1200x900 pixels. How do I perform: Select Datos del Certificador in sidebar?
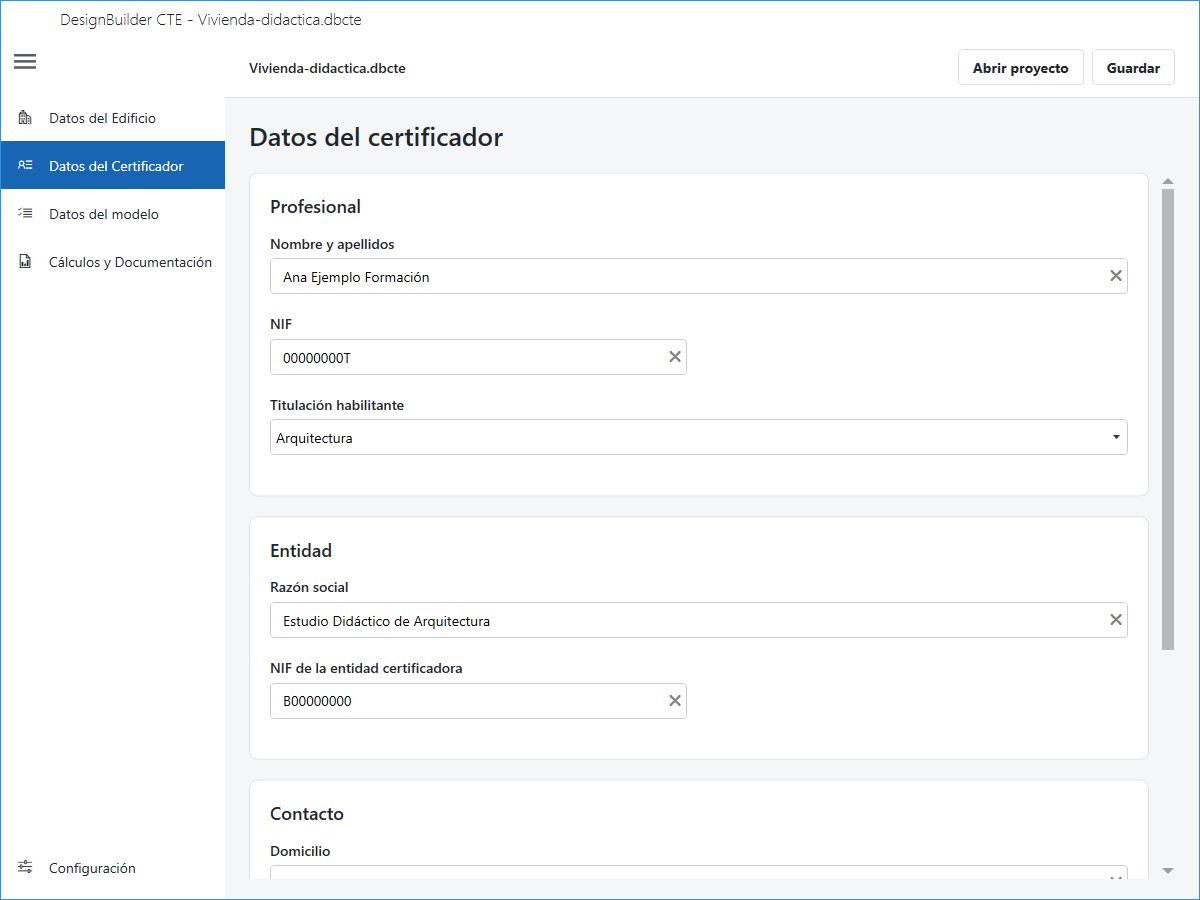[112, 166]
